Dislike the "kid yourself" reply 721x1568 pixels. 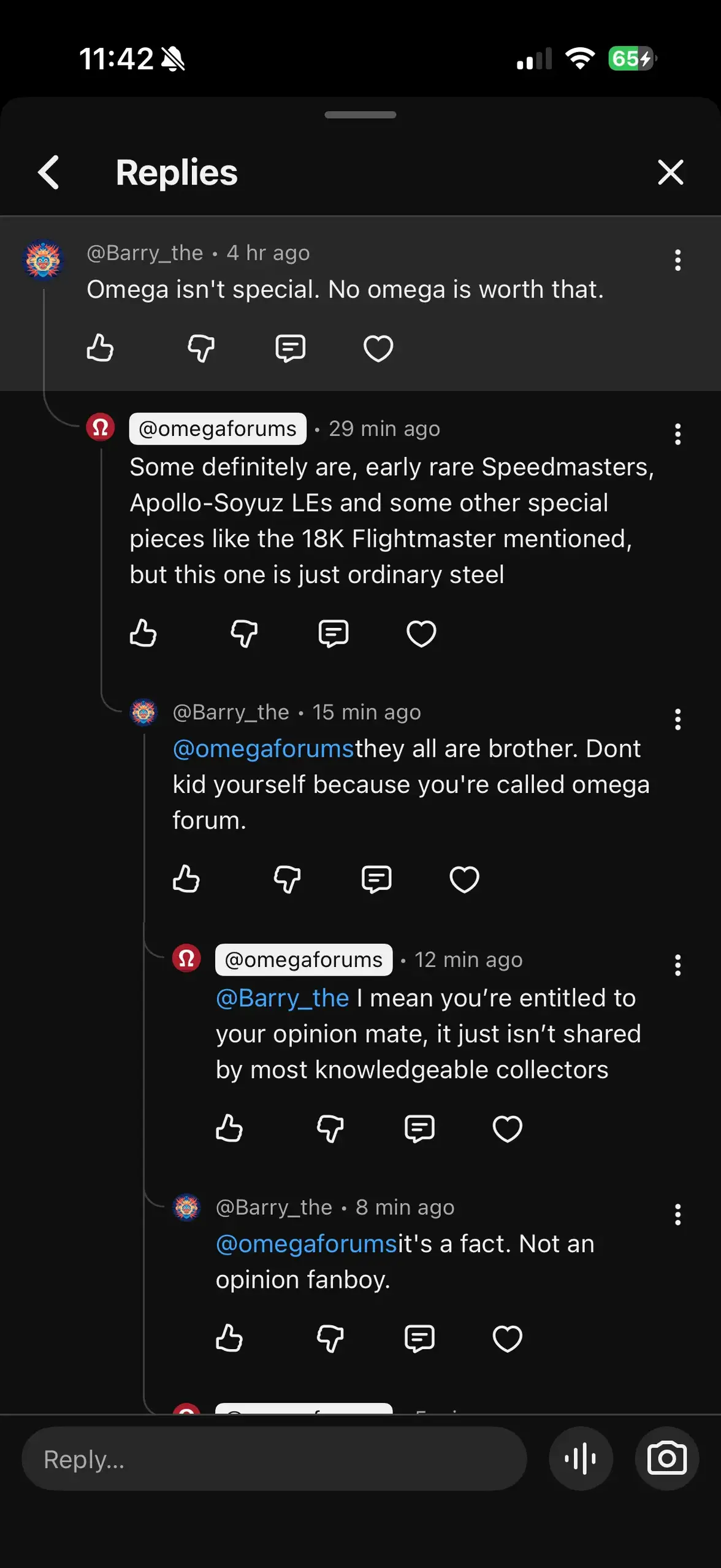286,879
